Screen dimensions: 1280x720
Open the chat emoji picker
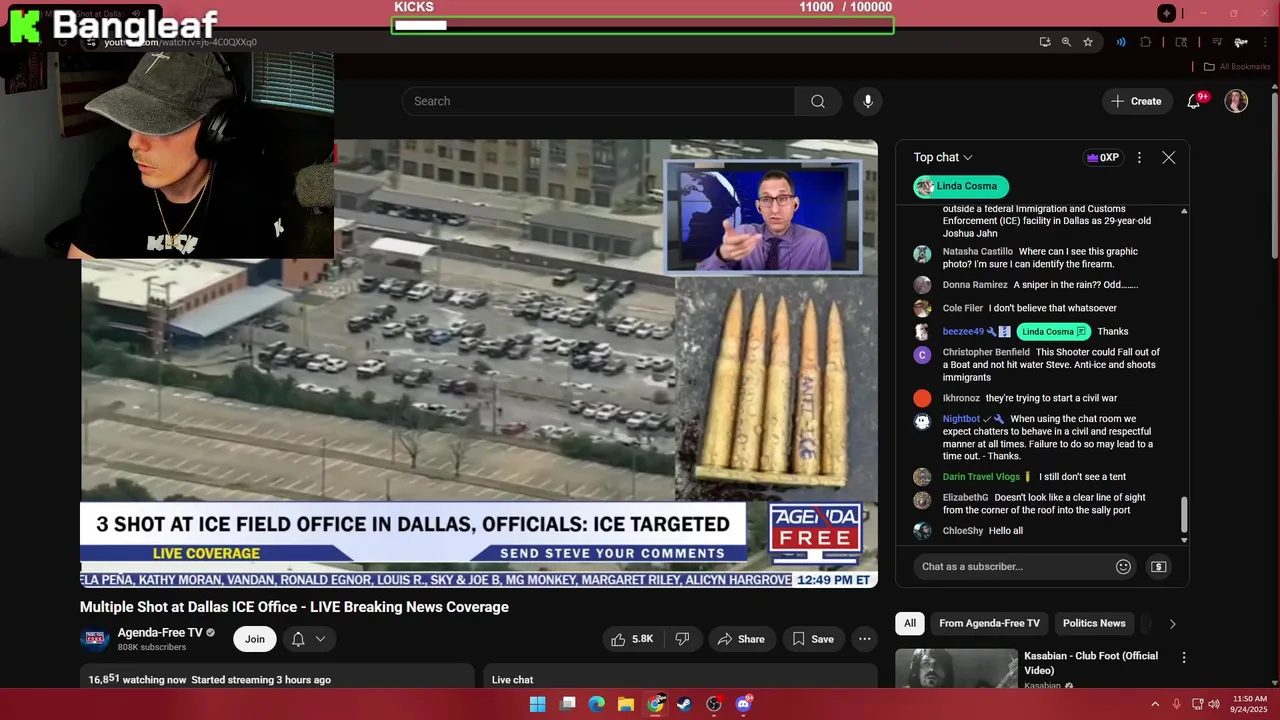[x=1123, y=567]
